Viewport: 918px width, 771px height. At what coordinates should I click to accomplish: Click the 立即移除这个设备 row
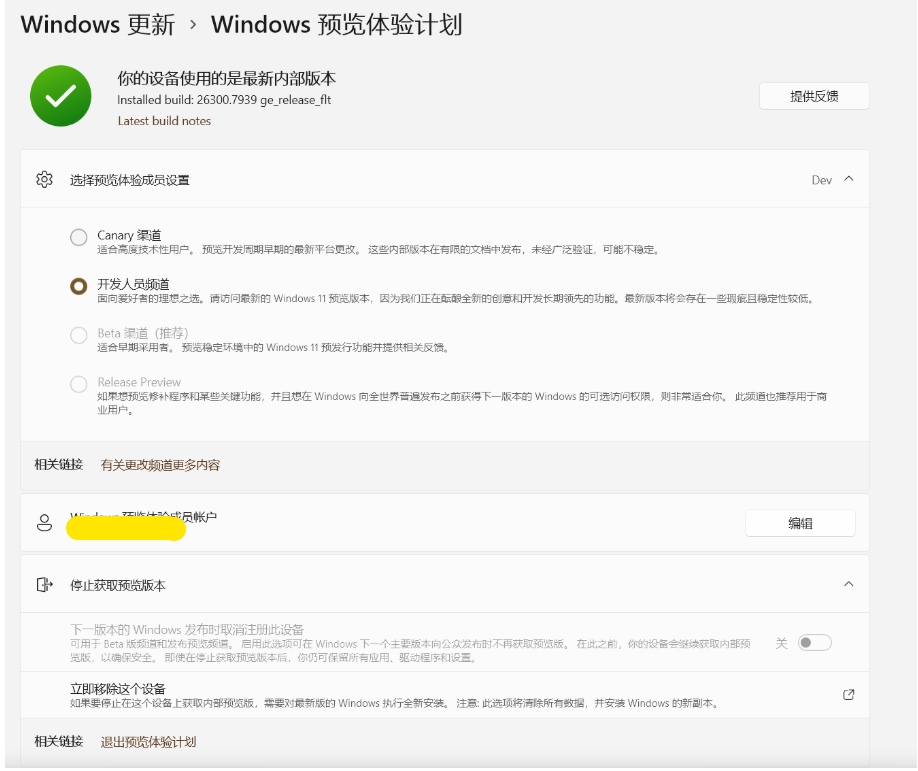click(x=445, y=695)
